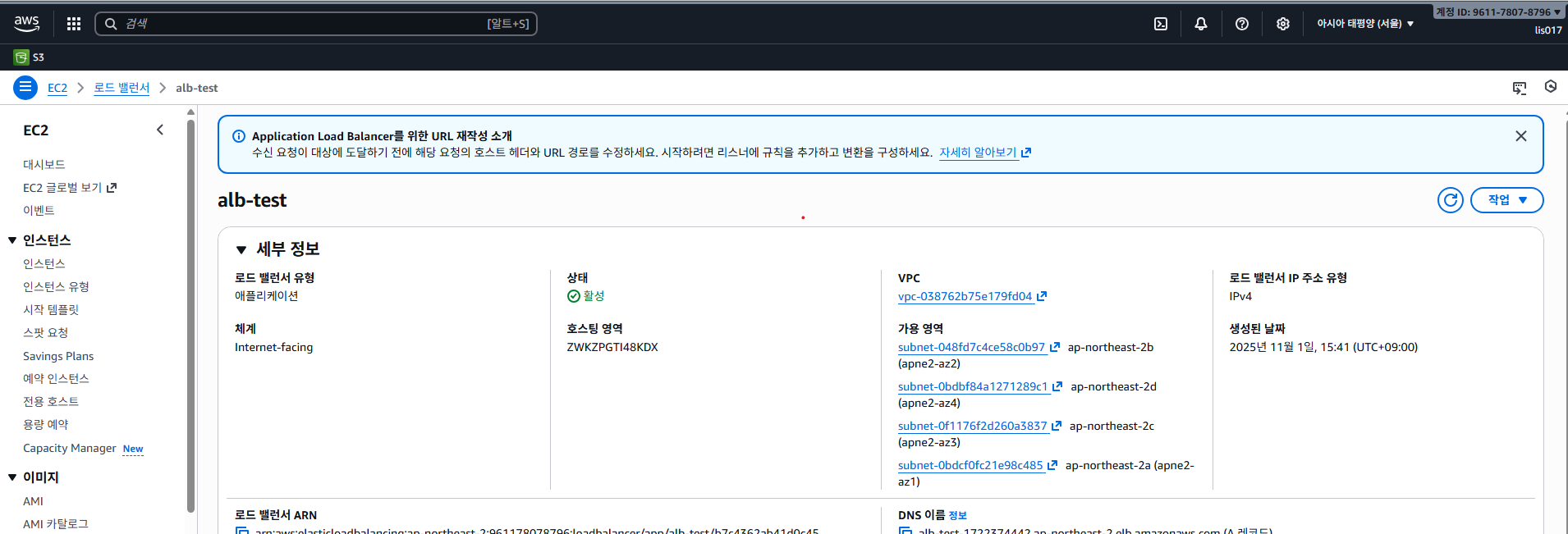The image size is (1568, 534).
Task: Click the info icon in the URL rewrite banner
Action: click(x=239, y=136)
